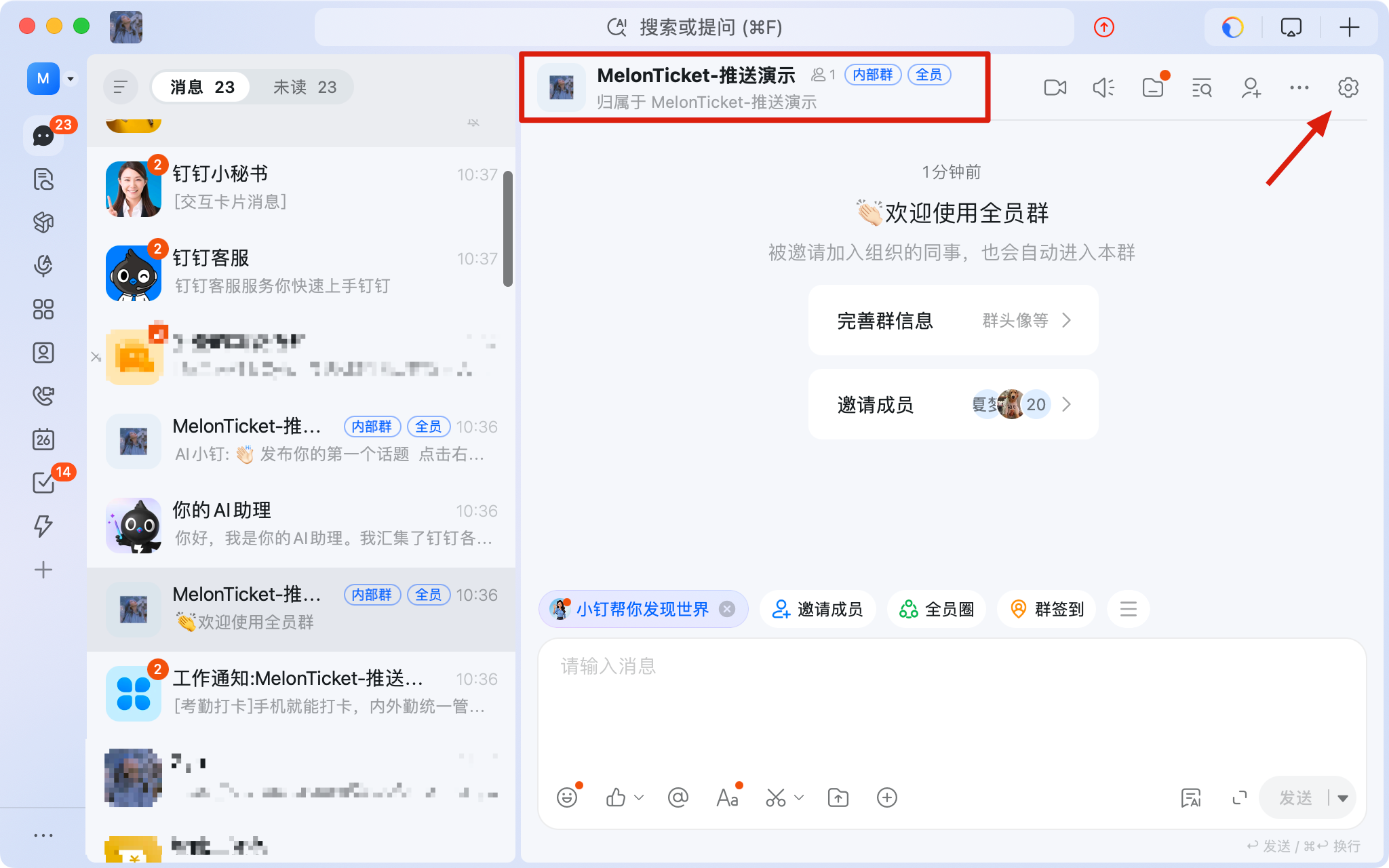Open 钉钉小秘书 conversation

pos(301,189)
